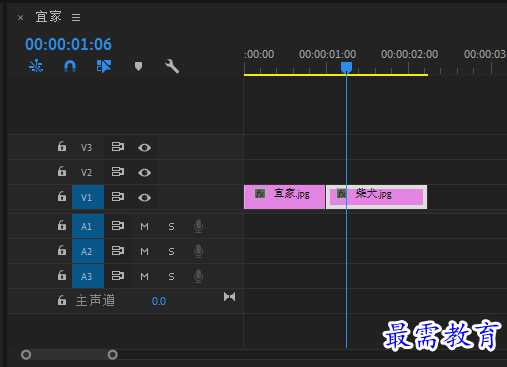Toggle V2 track eye visibility
Image resolution: width=507 pixels, height=367 pixels.
pos(144,172)
